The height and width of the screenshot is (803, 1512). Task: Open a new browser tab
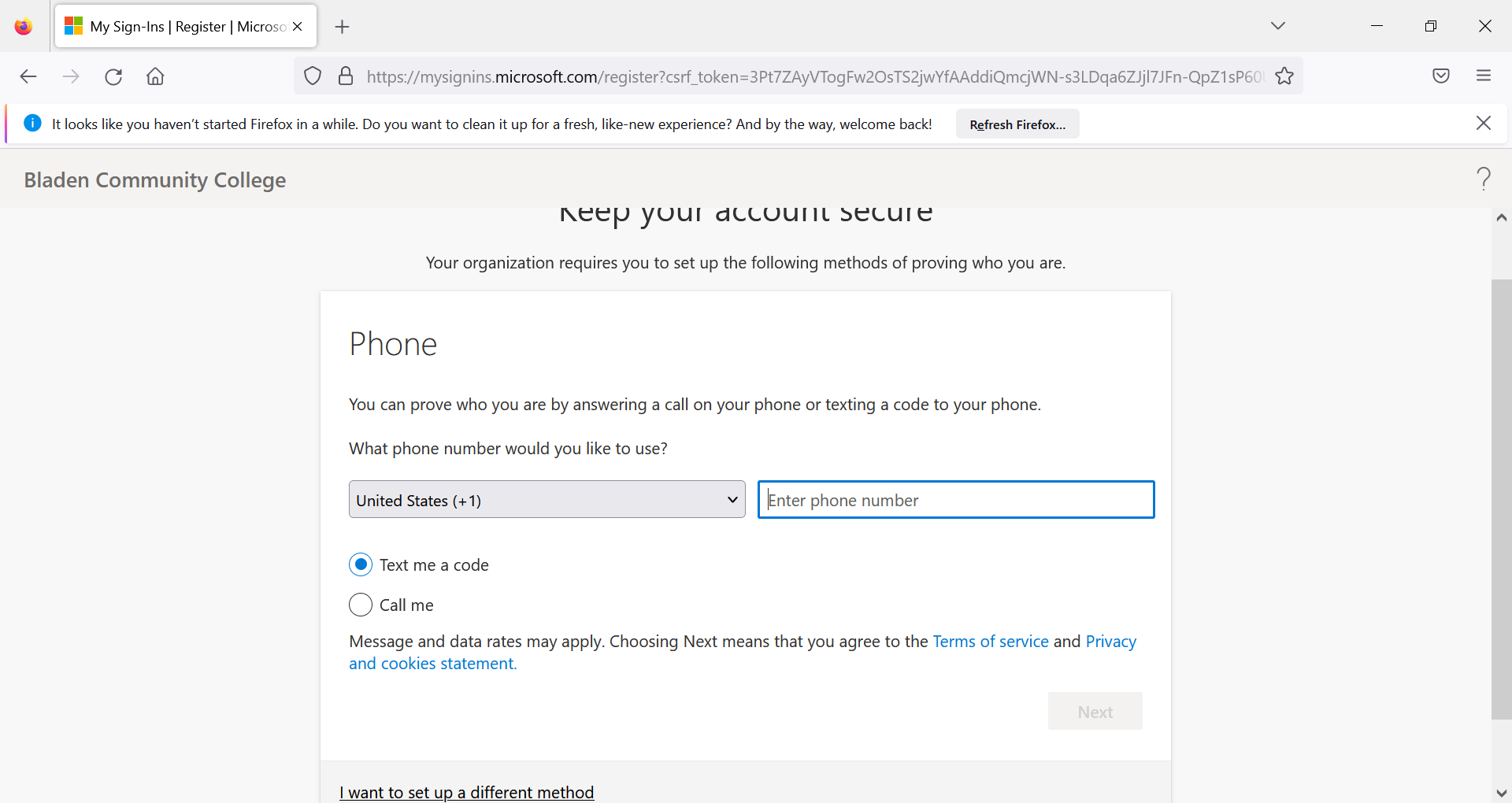342,27
